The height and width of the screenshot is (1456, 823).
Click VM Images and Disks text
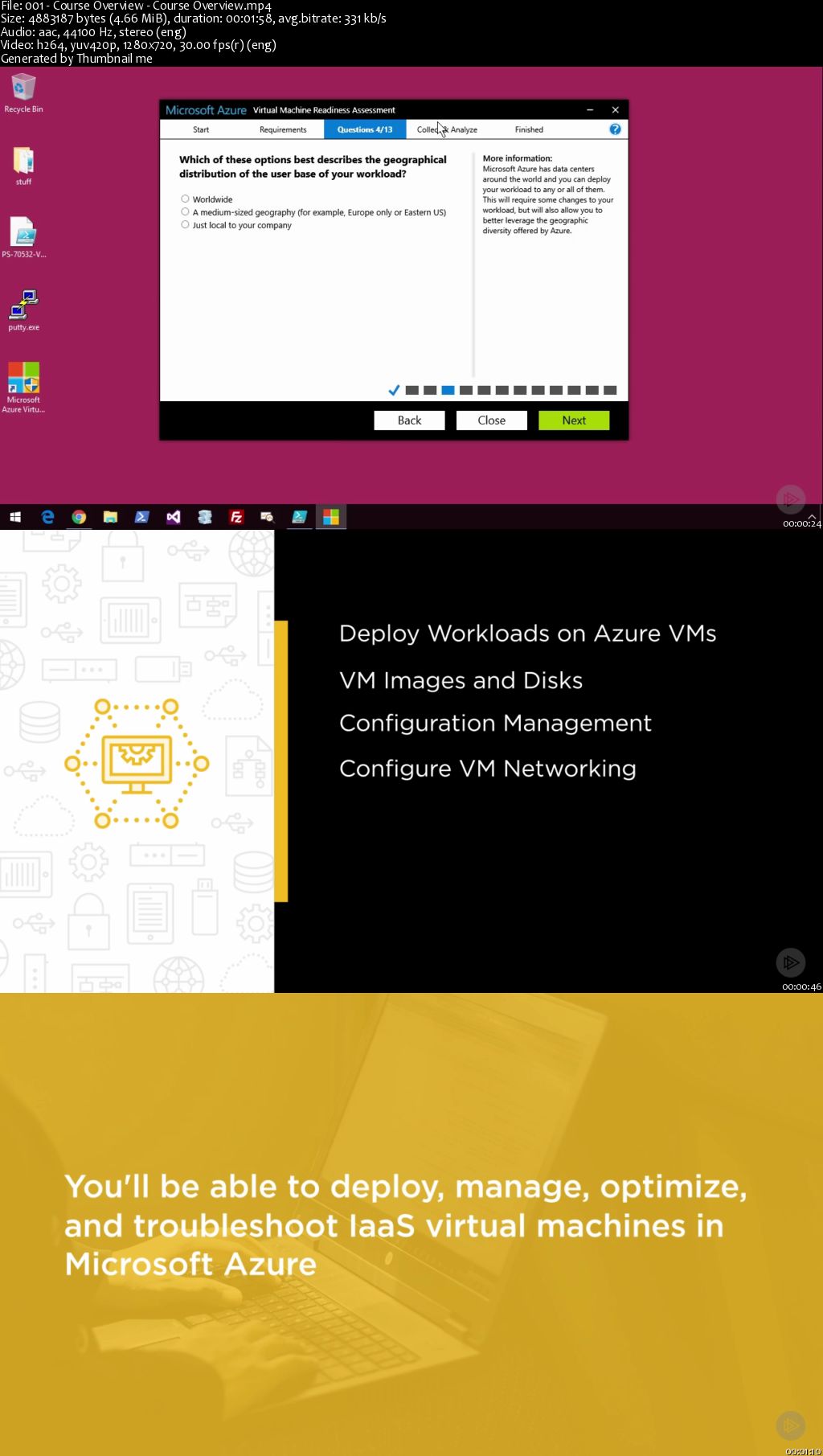(461, 680)
